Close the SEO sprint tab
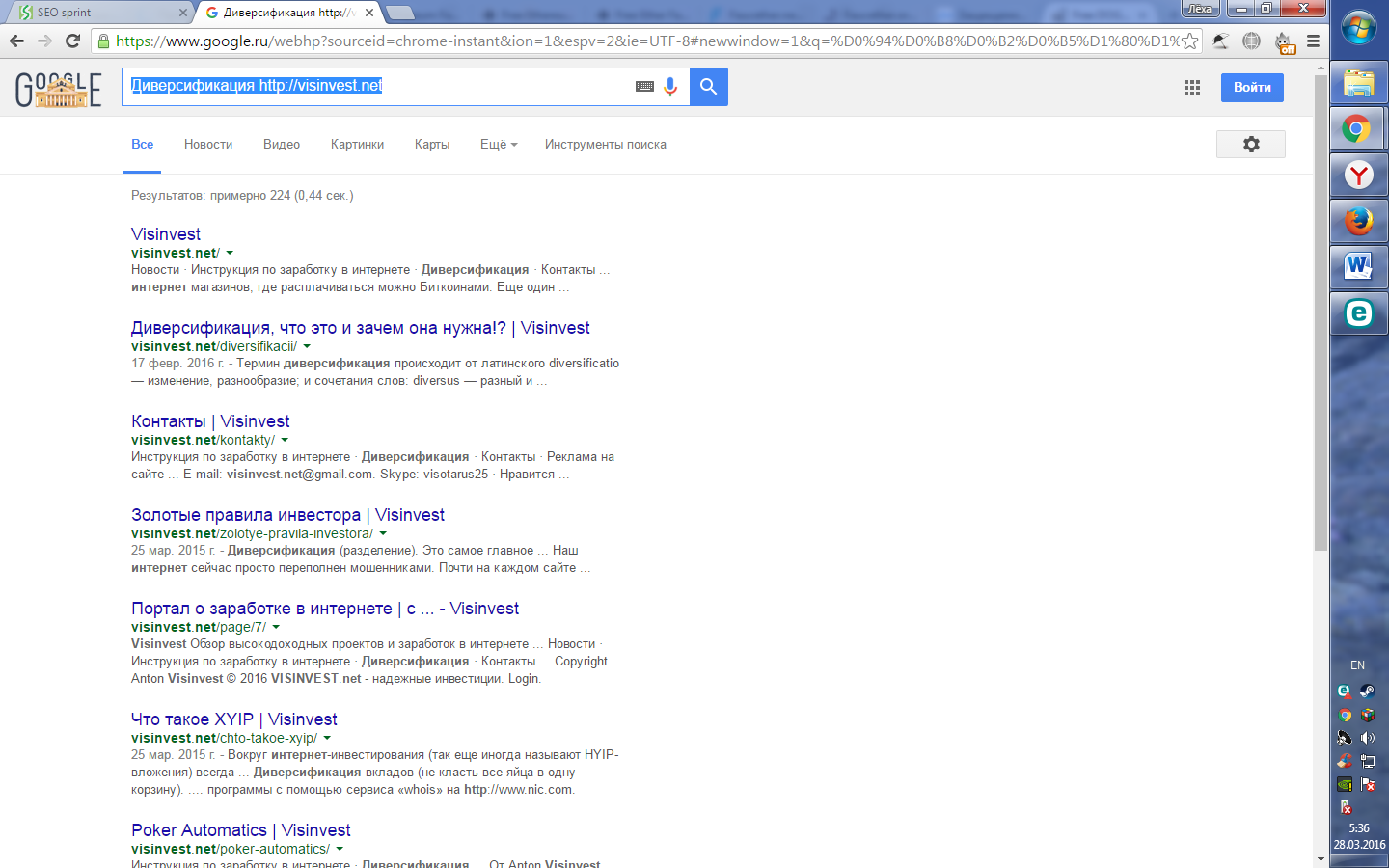Image resolution: width=1389 pixels, height=868 pixels. [x=183, y=13]
